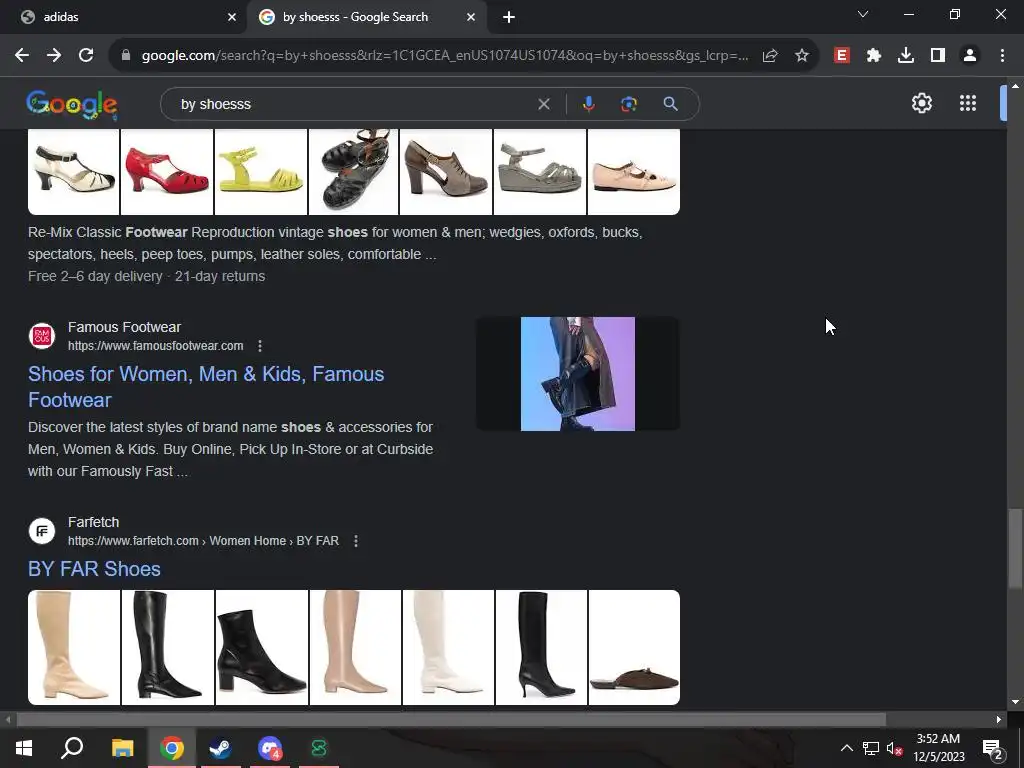Open the Extensions puzzle menu
This screenshot has height=768, width=1024.
click(x=874, y=56)
